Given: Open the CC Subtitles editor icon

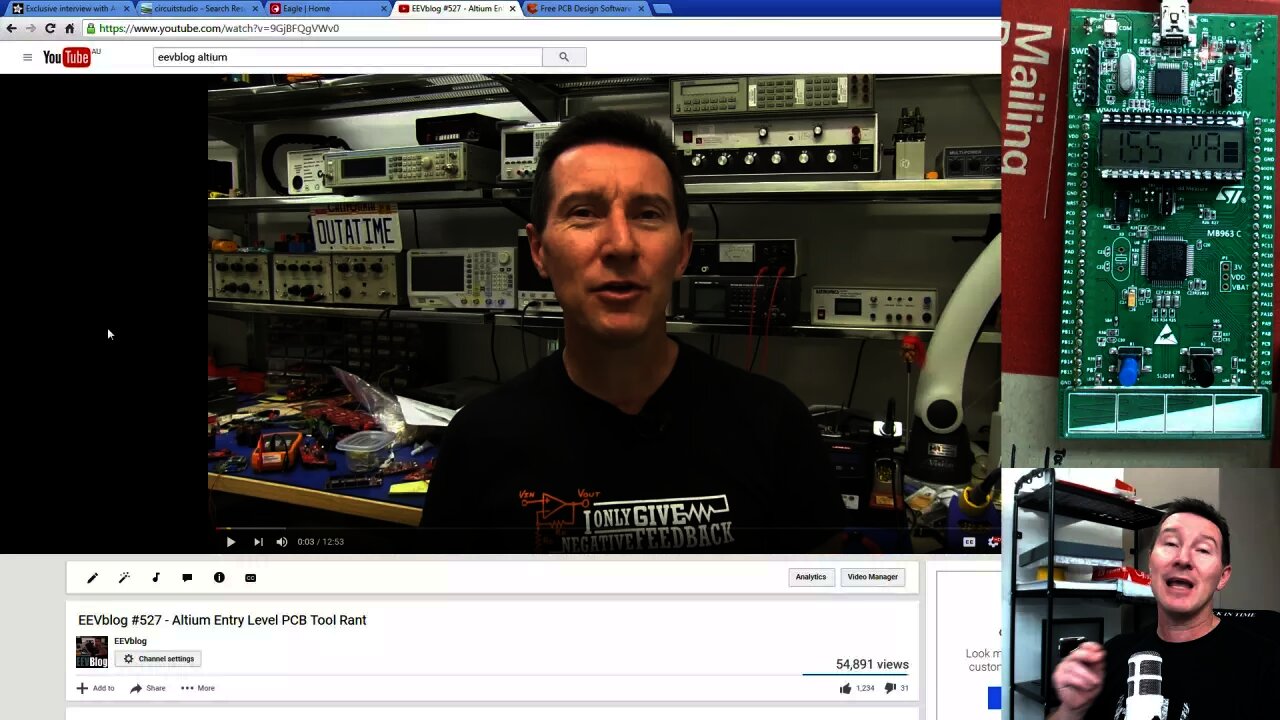Looking at the screenshot, I should pyautogui.click(x=251, y=577).
